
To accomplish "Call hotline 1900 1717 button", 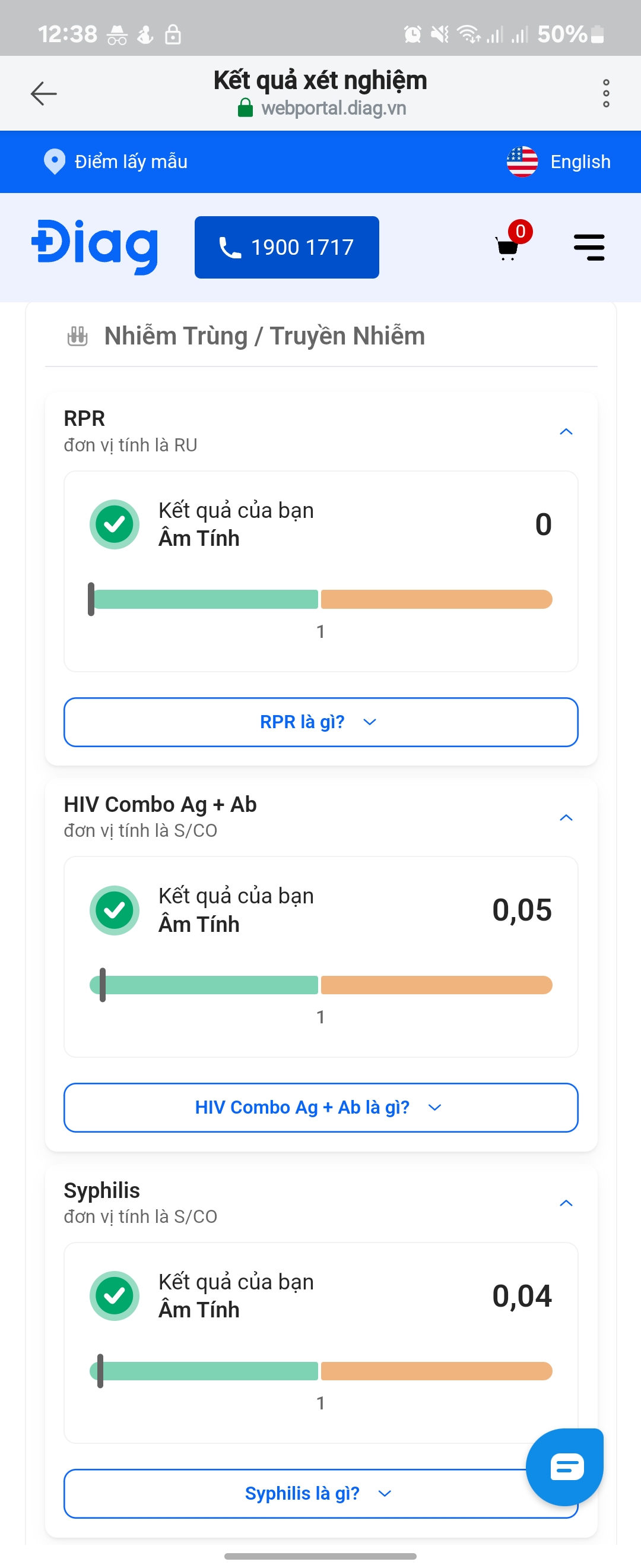I will tap(287, 247).
